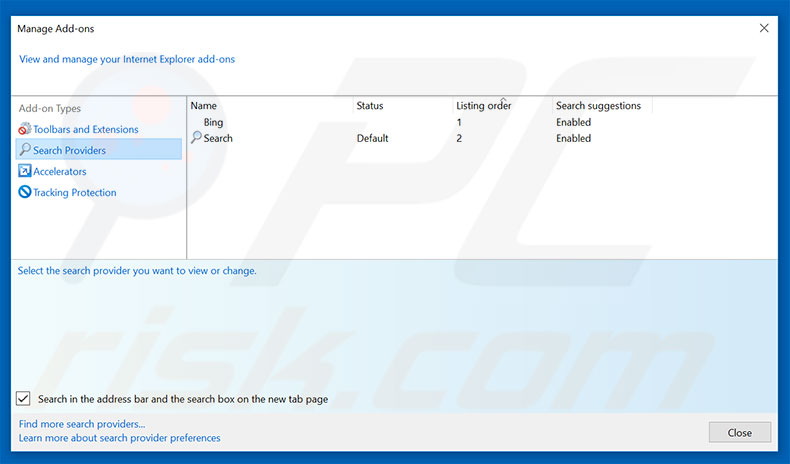This screenshot has width=790, height=464.
Task: Click listing order 2 for Search
Action: click(x=459, y=138)
